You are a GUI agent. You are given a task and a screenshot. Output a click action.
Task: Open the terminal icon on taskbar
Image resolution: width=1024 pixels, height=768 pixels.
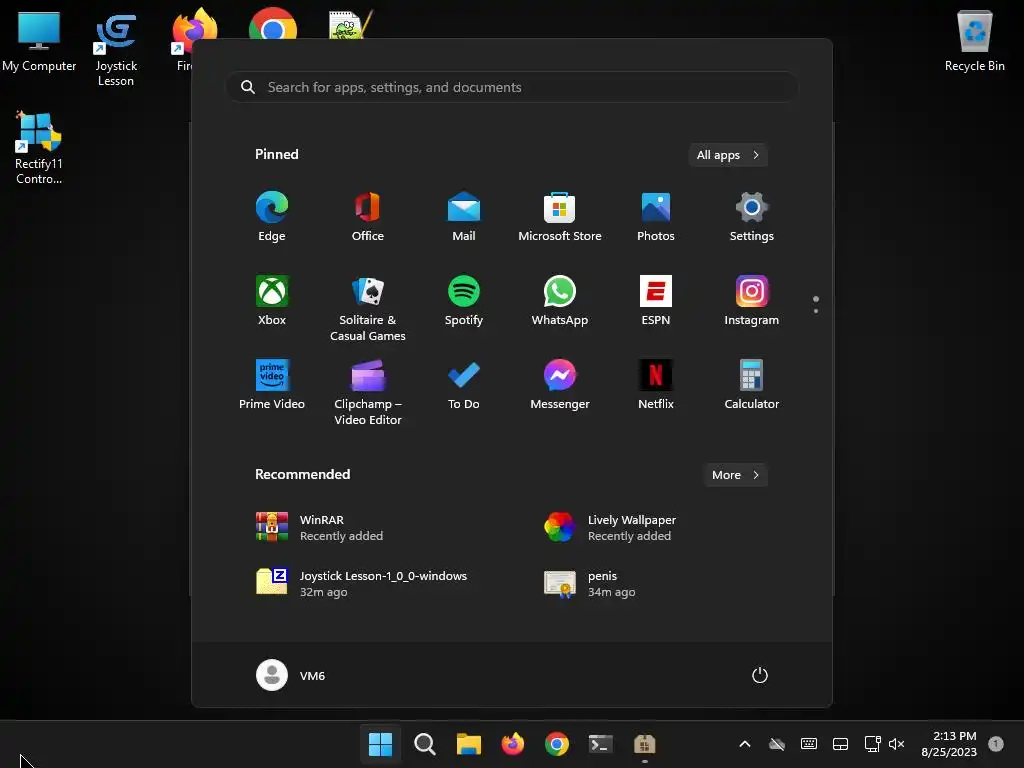coord(600,744)
